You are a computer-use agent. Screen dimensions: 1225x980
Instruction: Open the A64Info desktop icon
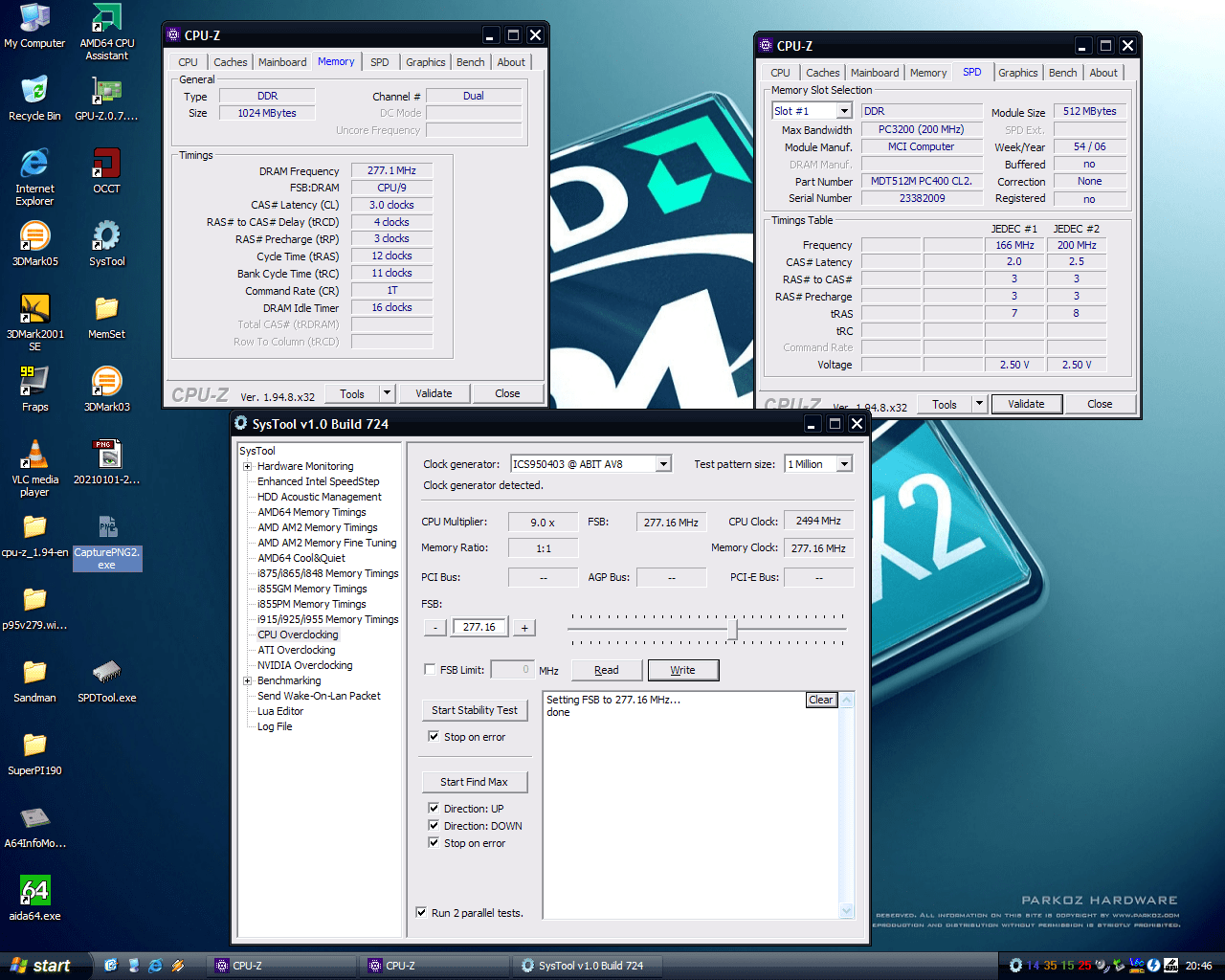tap(35, 827)
